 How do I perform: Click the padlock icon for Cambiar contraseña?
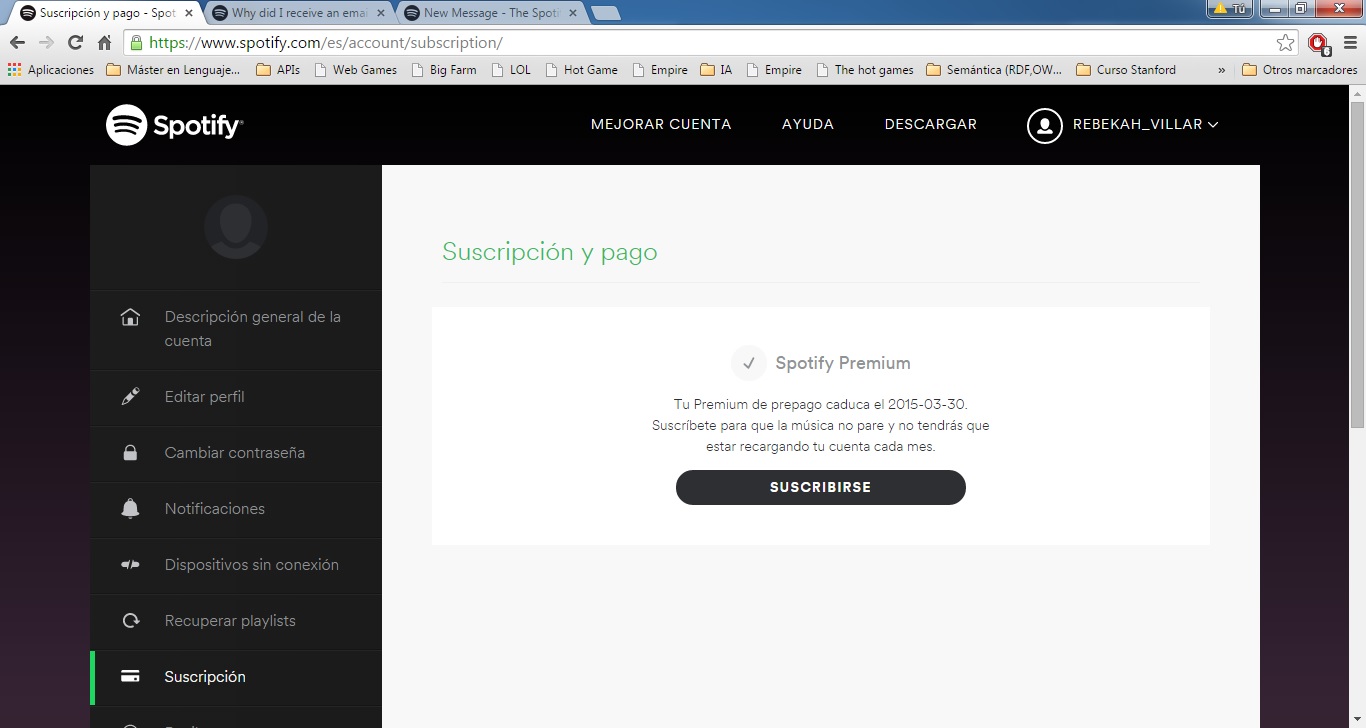(x=130, y=453)
